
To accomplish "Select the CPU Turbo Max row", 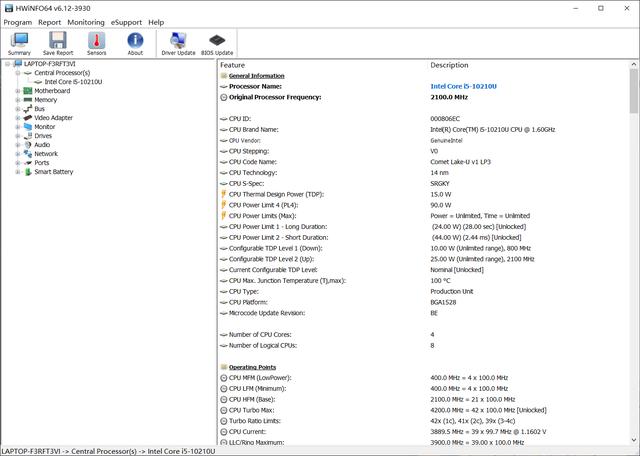I will click(x=424, y=410).
